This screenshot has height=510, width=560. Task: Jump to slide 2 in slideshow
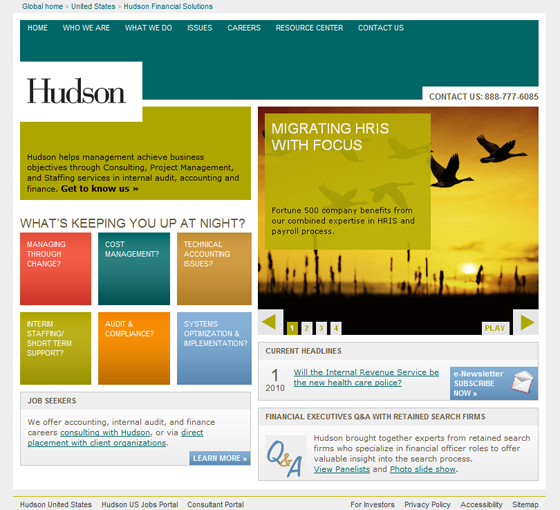pos(306,328)
